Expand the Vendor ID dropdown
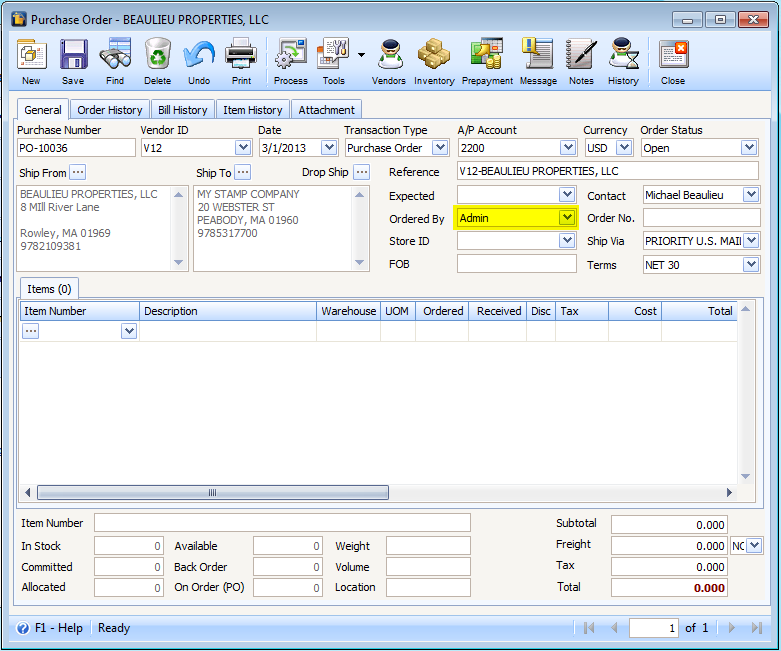The image size is (781, 651). click(243, 147)
